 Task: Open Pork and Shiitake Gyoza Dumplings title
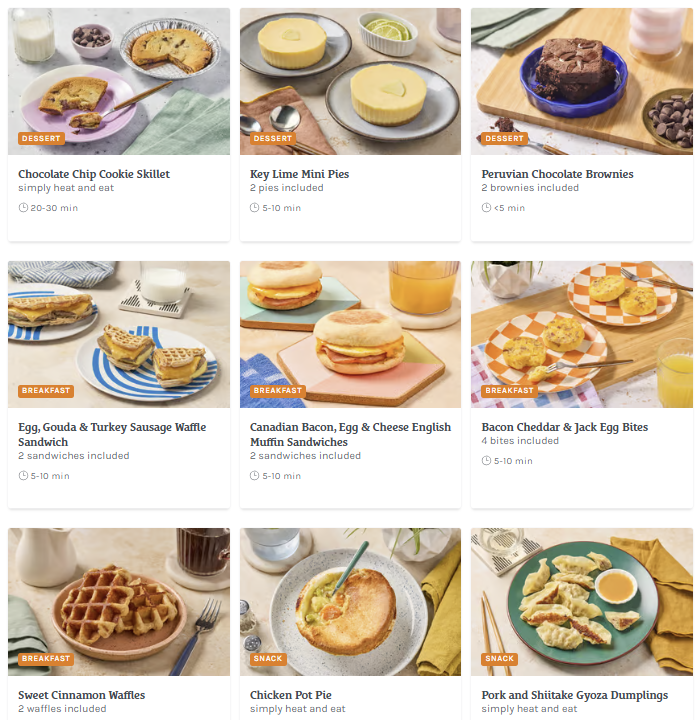pos(575,695)
